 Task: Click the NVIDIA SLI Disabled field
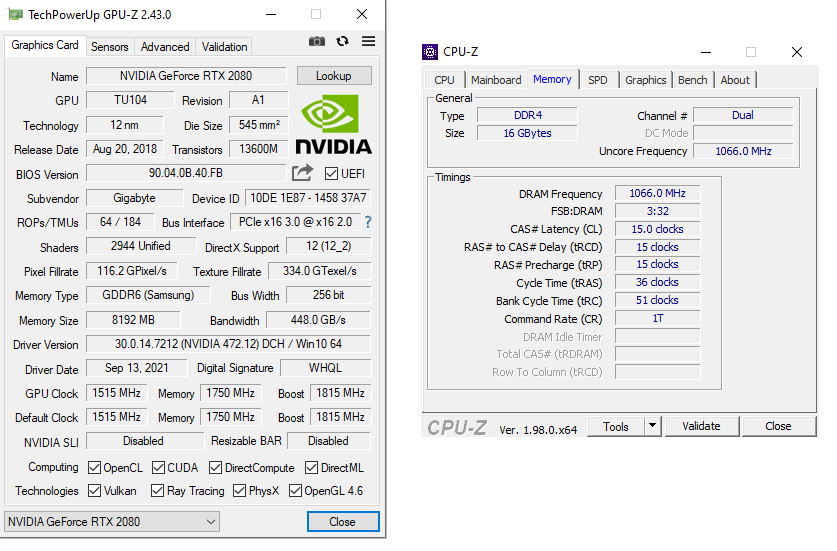click(143, 441)
